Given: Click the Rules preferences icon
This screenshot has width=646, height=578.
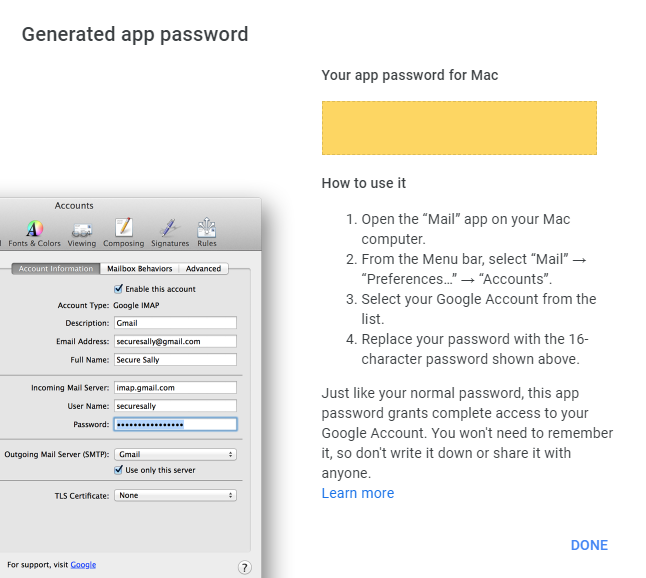Looking at the screenshot, I should (x=207, y=232).
